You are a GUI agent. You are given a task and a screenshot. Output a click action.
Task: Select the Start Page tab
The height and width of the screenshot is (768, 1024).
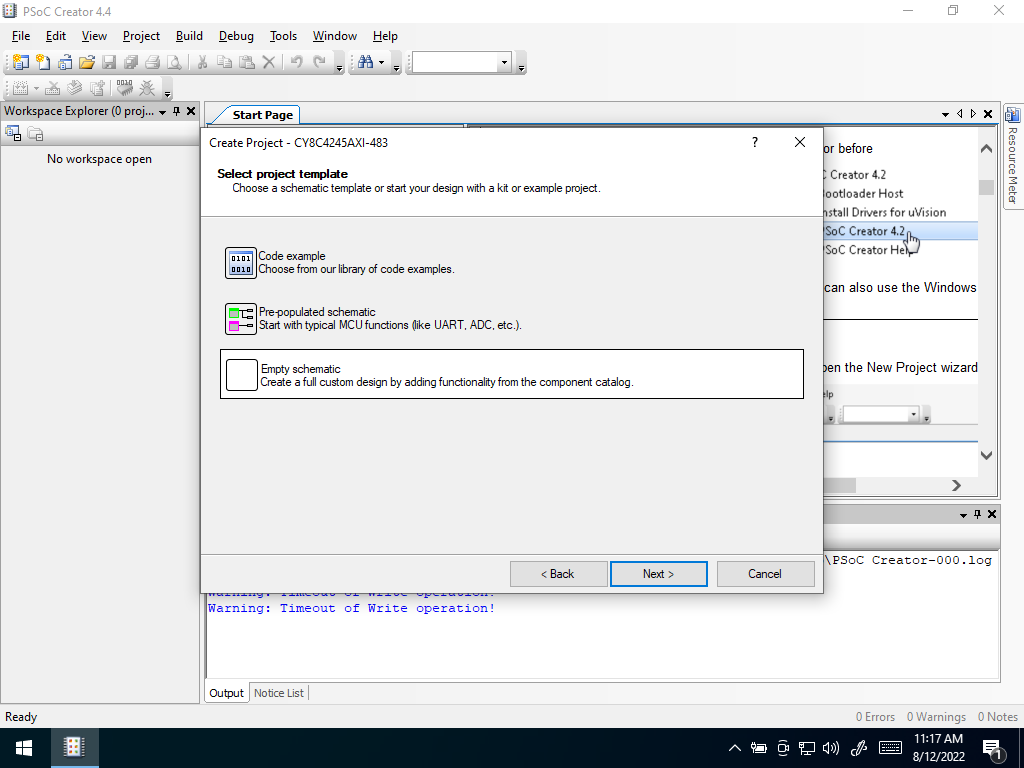click(x=263, y=115)
